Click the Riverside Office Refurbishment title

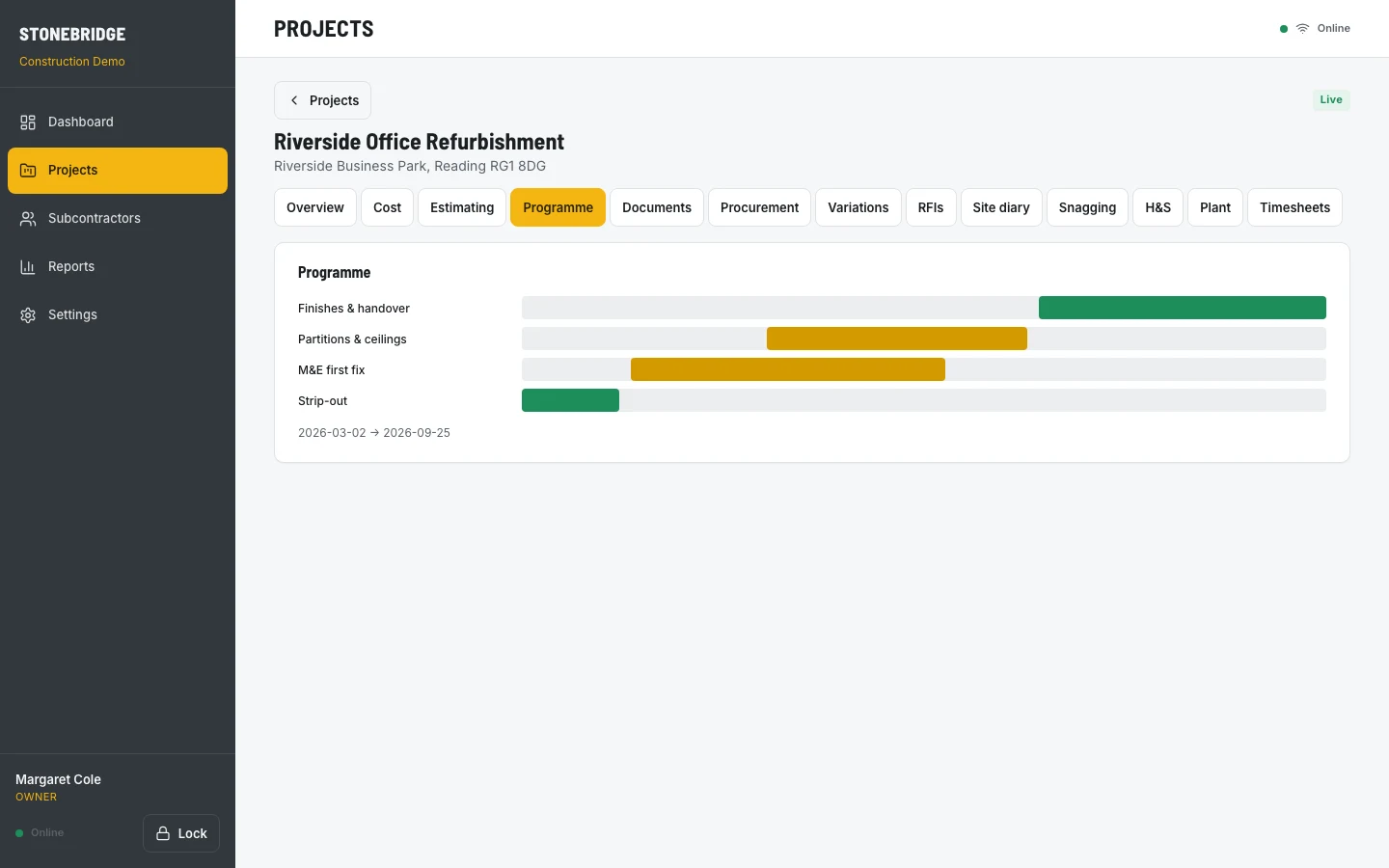(419, 142)
